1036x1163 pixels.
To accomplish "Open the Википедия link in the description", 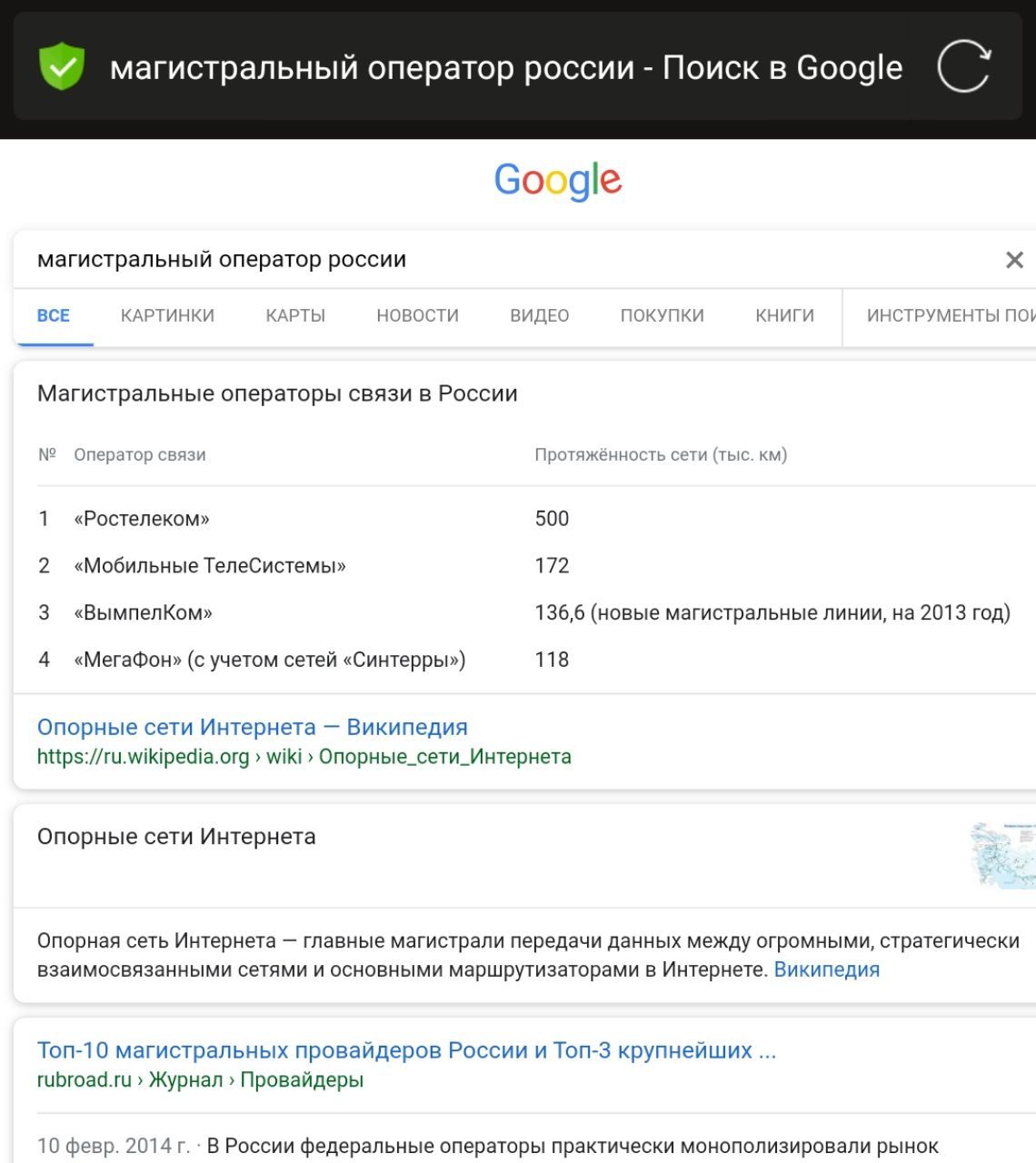I will click(826, 969).
